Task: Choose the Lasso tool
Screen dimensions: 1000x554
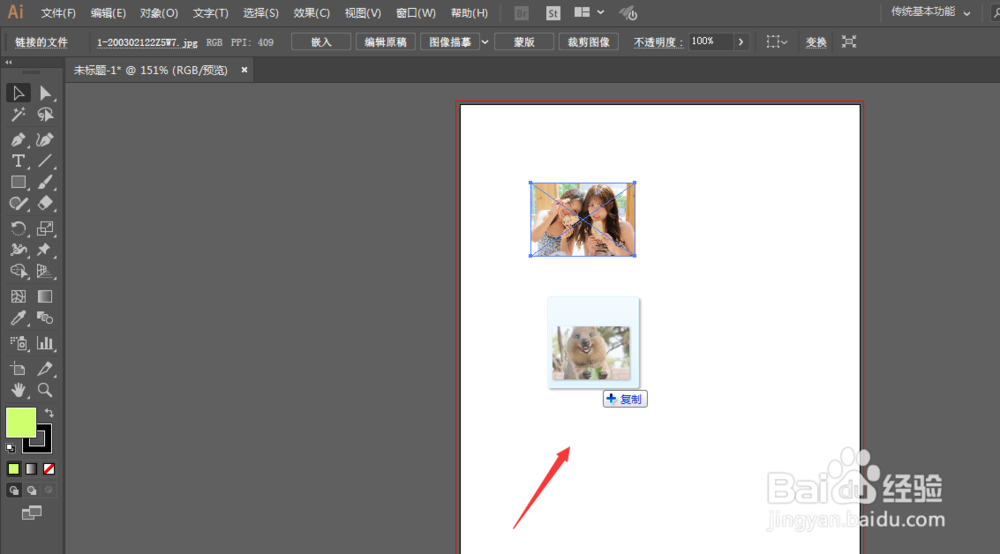Action: pos(45,115)
